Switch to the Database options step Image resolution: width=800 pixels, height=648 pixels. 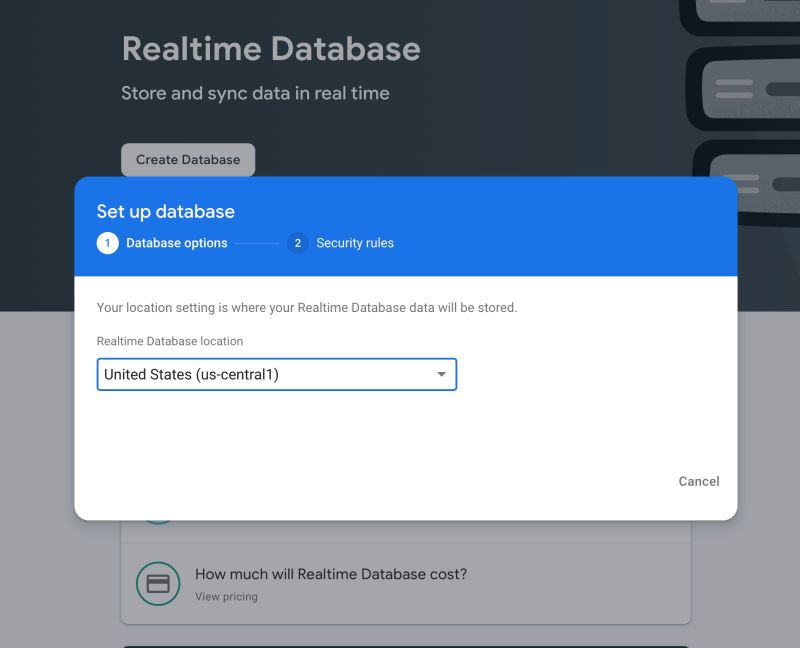pos(177,242)
